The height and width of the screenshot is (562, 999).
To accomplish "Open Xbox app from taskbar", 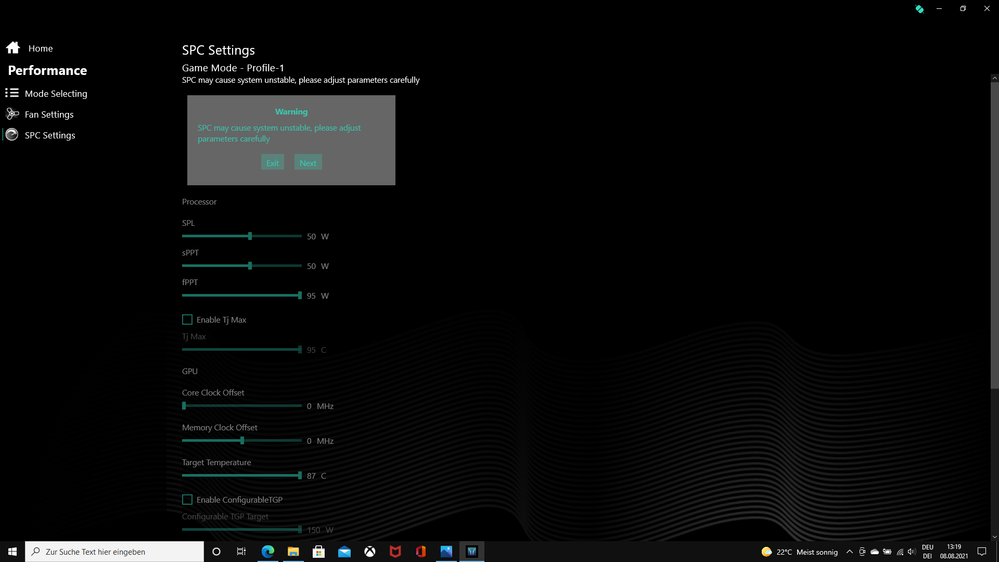I will [370, 552].
